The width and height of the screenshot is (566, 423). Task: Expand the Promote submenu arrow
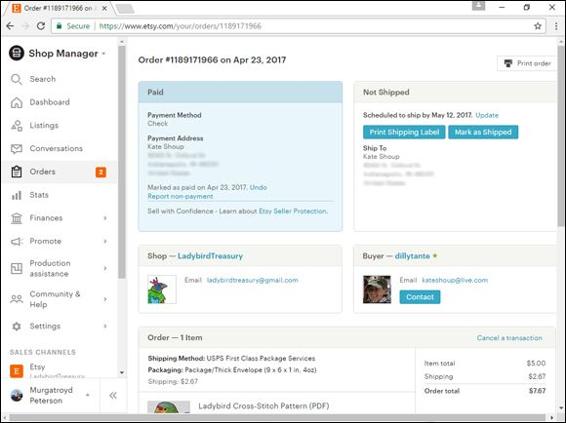[105, 241]
